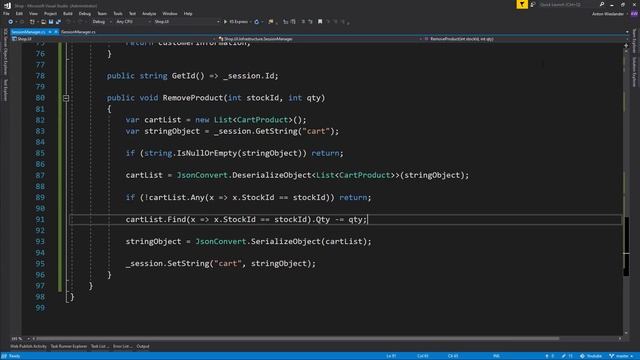Click JsonConvert on line 93
The image size is (640, 360).
point(221,242)
